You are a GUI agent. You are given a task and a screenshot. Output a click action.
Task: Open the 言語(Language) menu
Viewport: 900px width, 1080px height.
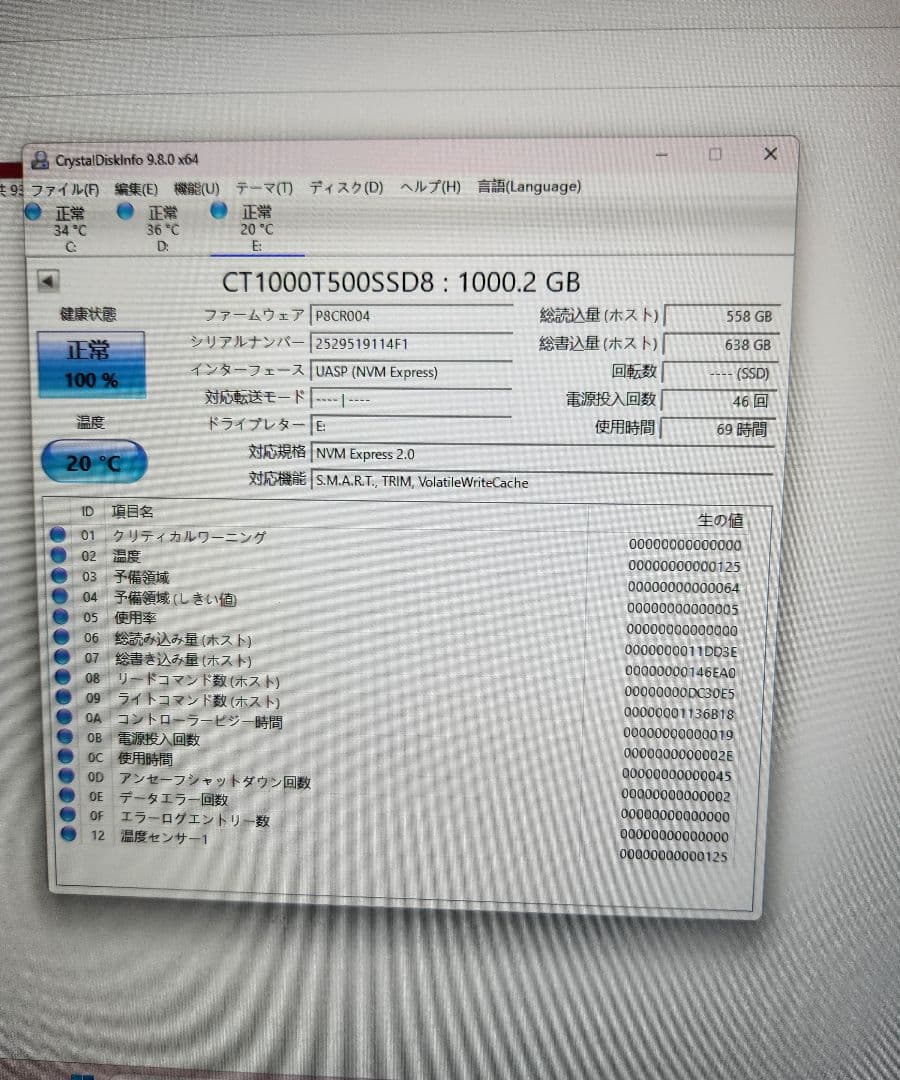[x=530, y=186]
